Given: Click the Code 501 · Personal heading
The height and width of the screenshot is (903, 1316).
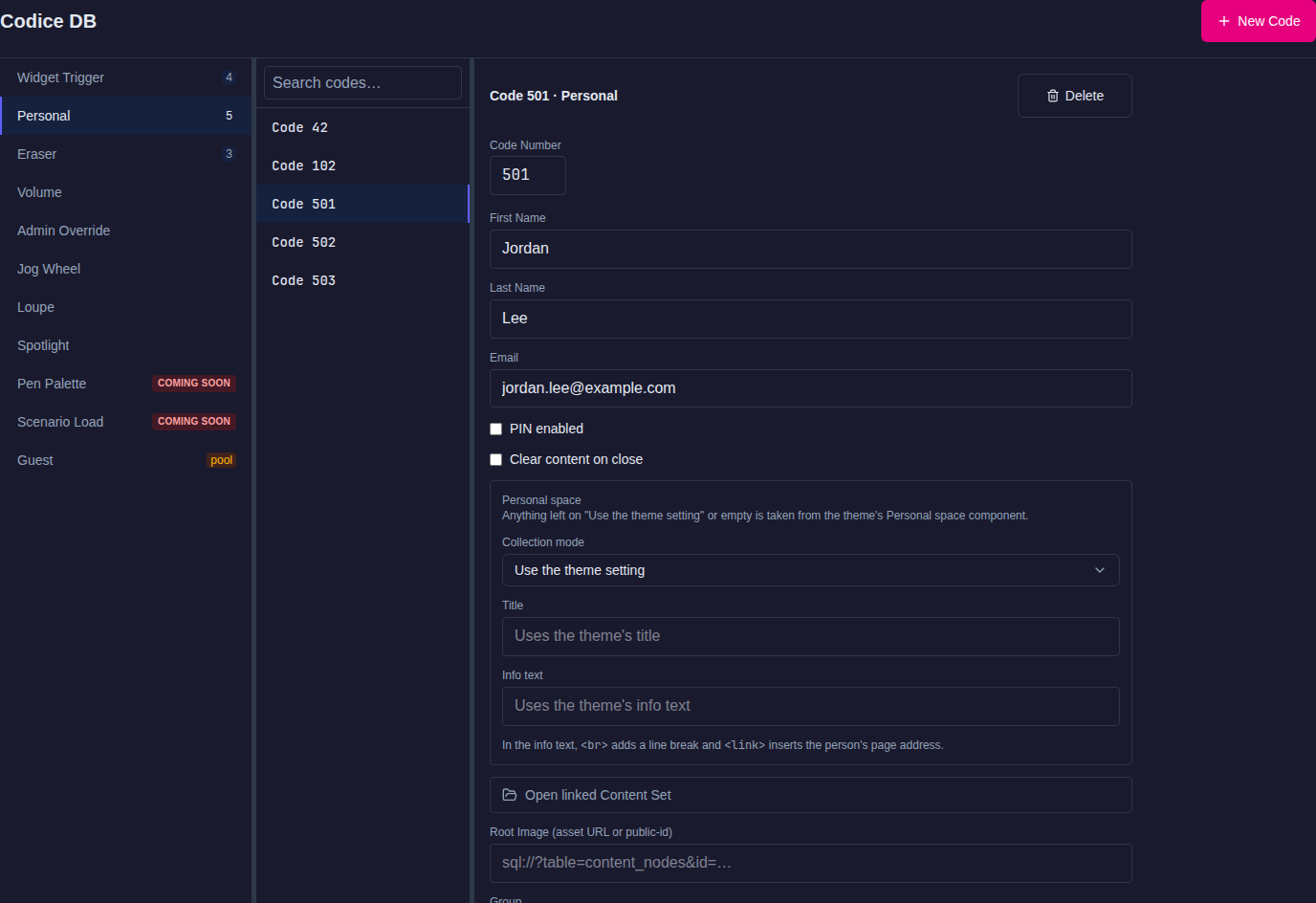Looking at the screenshot, I should pos(554,96).
